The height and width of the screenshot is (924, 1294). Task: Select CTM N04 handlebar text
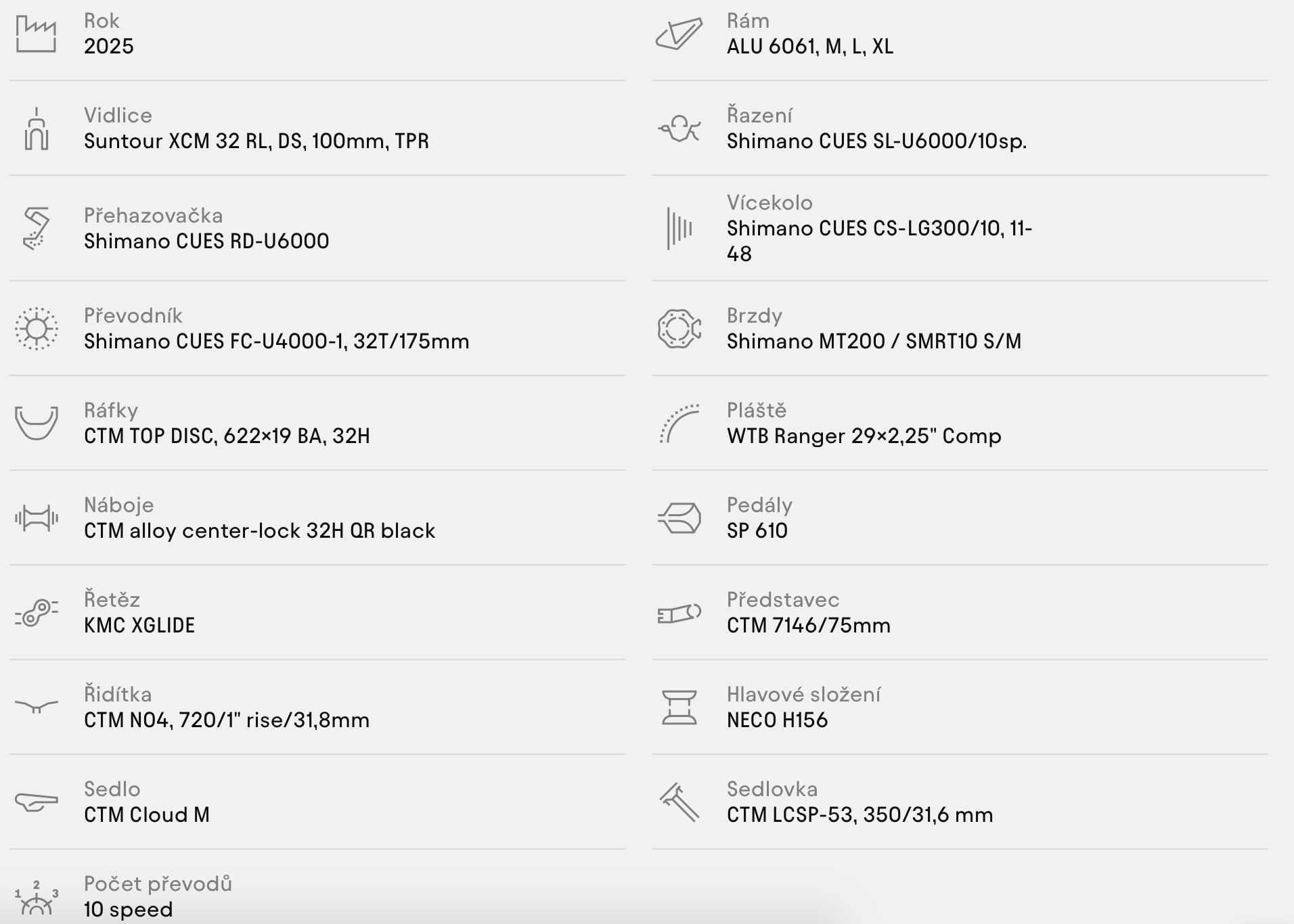227,720
